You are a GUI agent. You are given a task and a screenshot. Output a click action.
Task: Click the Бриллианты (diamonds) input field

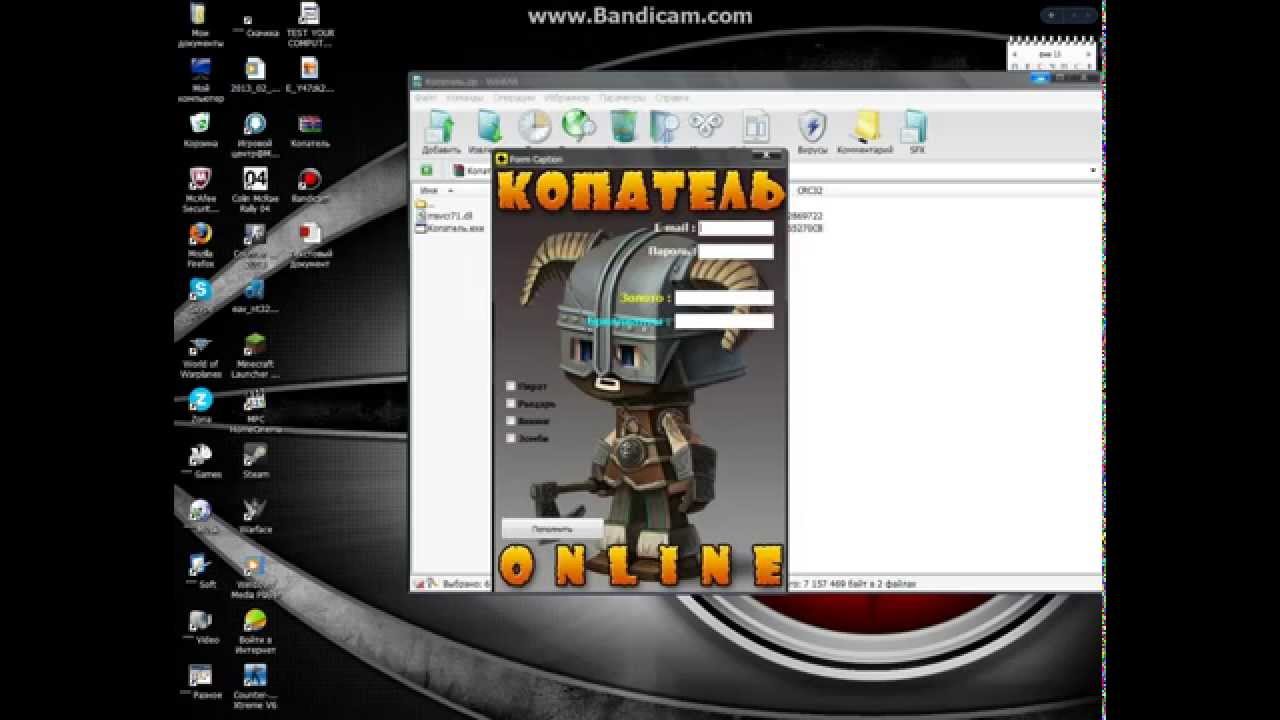[724, 321]
